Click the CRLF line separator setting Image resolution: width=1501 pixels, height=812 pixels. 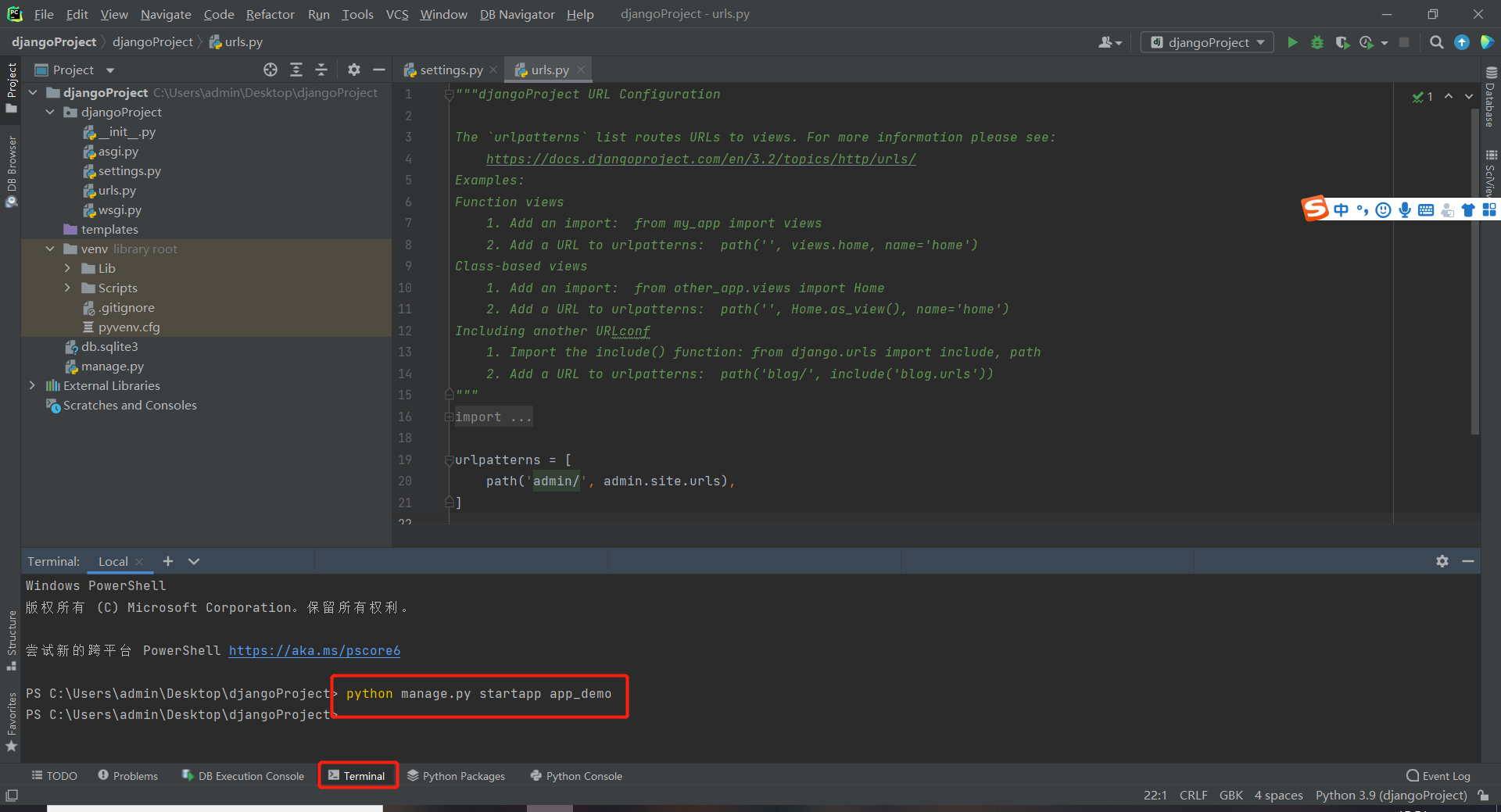pos(1193,796)
